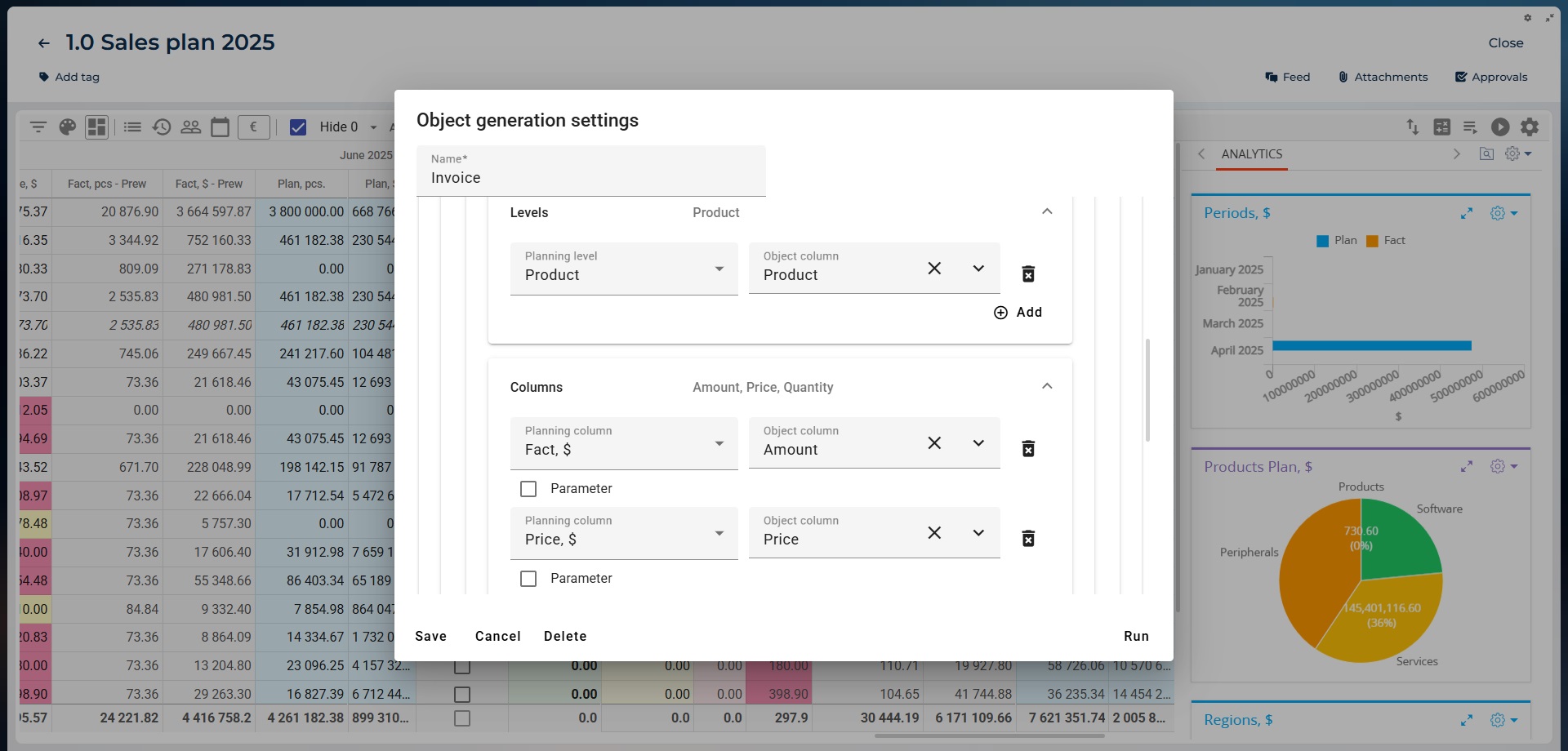
Task: Enable Parameter checkbox under Price, $ column
Action: (528, 579)
